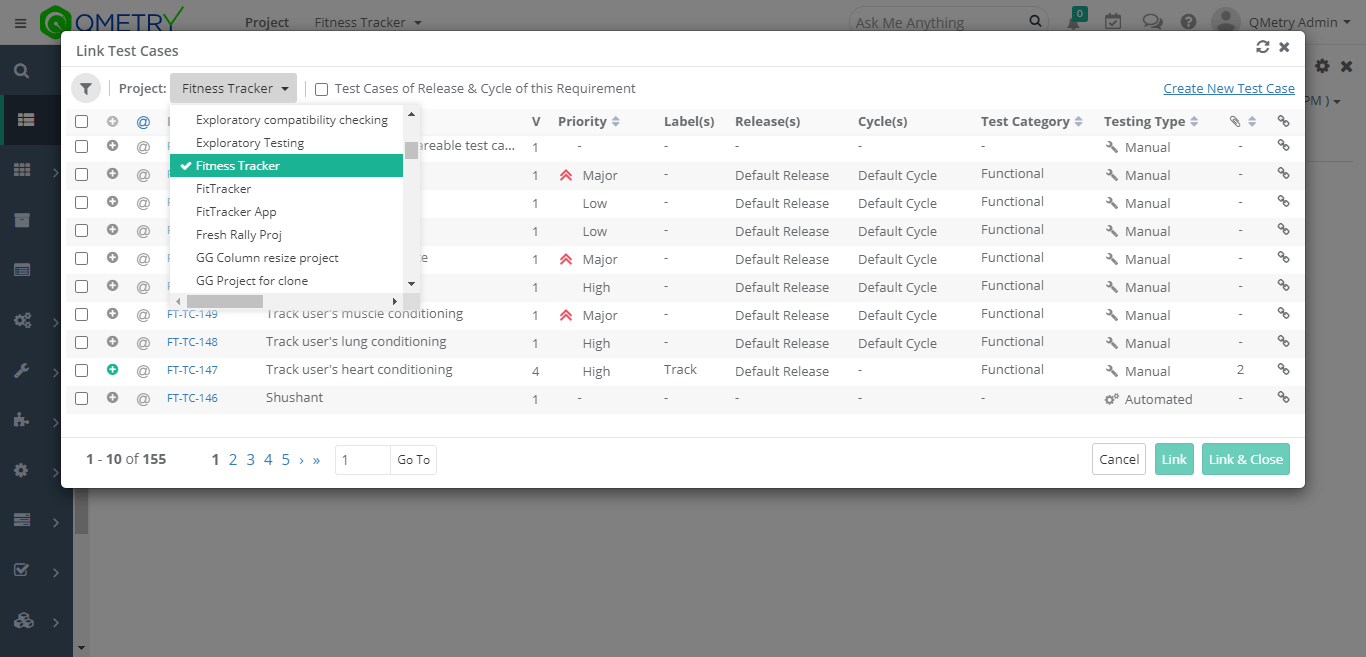Check the box in the first table row
Screen dimensions: 1366x657
[x=82, y=146]
